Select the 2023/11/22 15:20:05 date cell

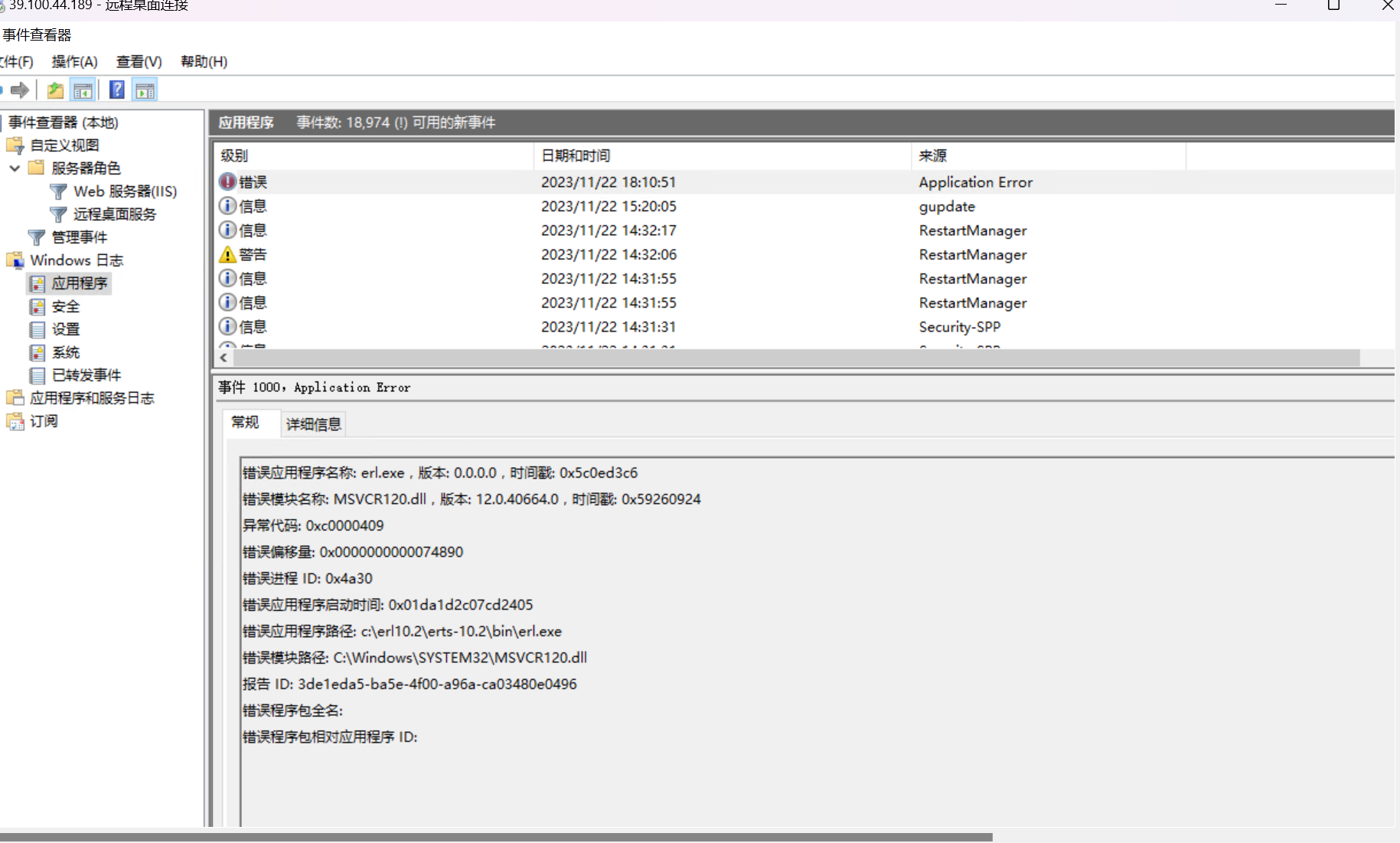(609, 206)
